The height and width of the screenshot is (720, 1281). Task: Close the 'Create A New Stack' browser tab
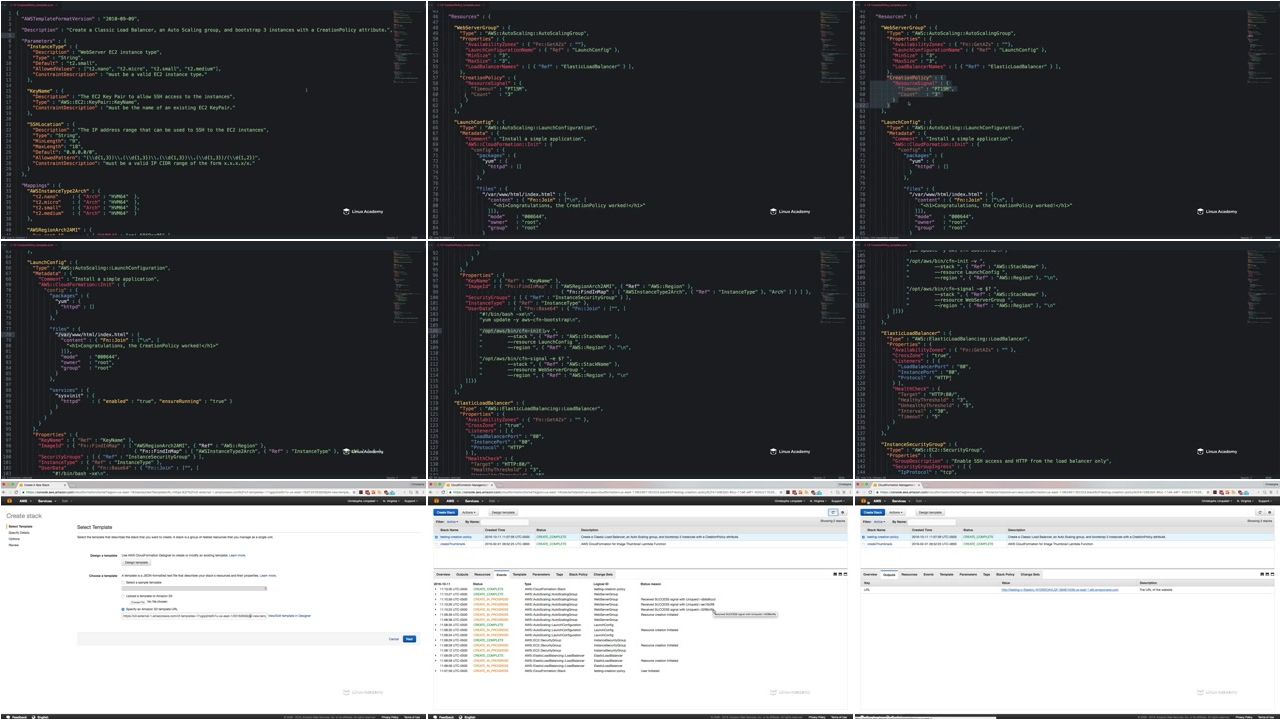tap(64, 485)
